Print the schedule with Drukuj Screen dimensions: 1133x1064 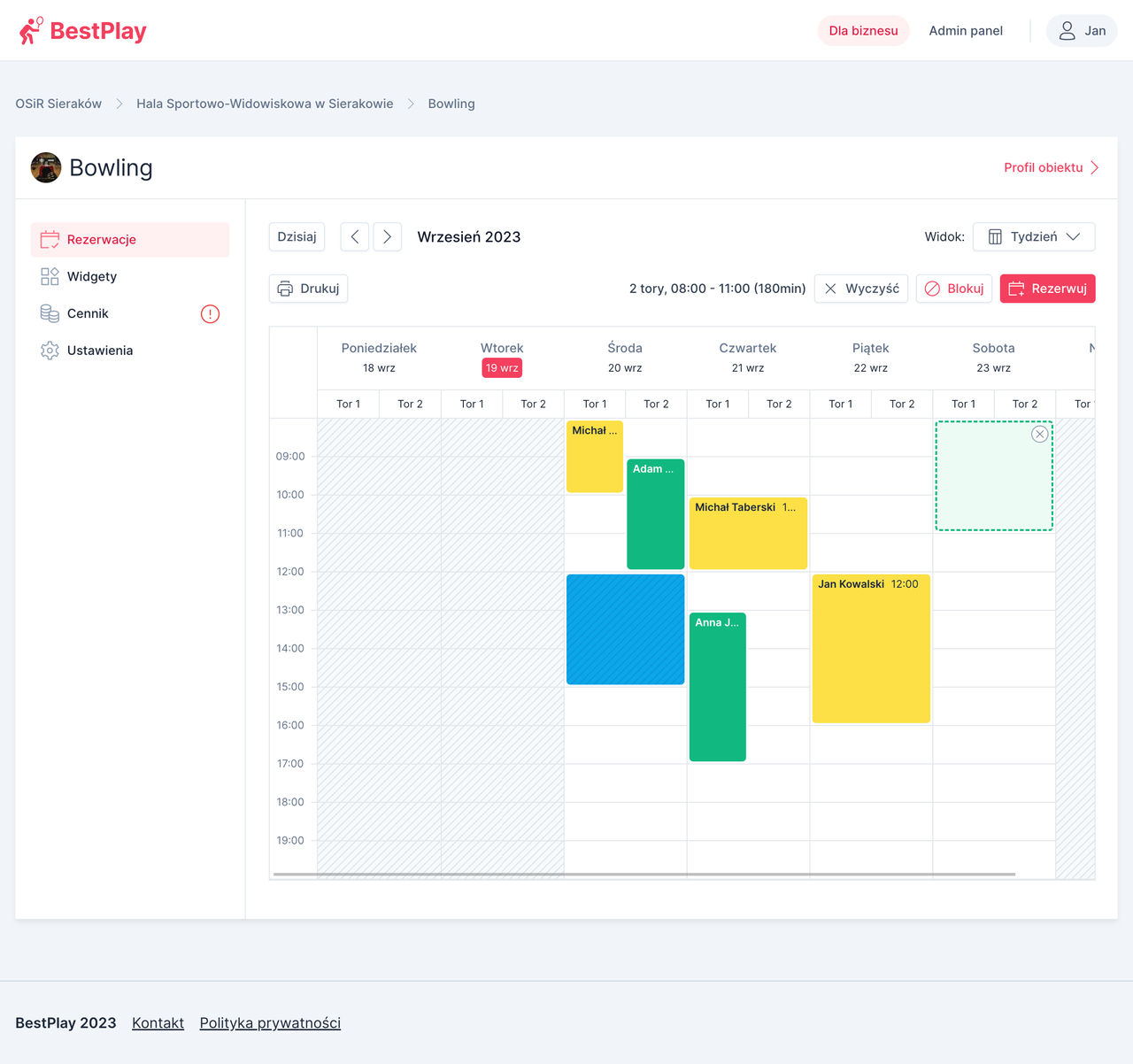pos(308,289)
